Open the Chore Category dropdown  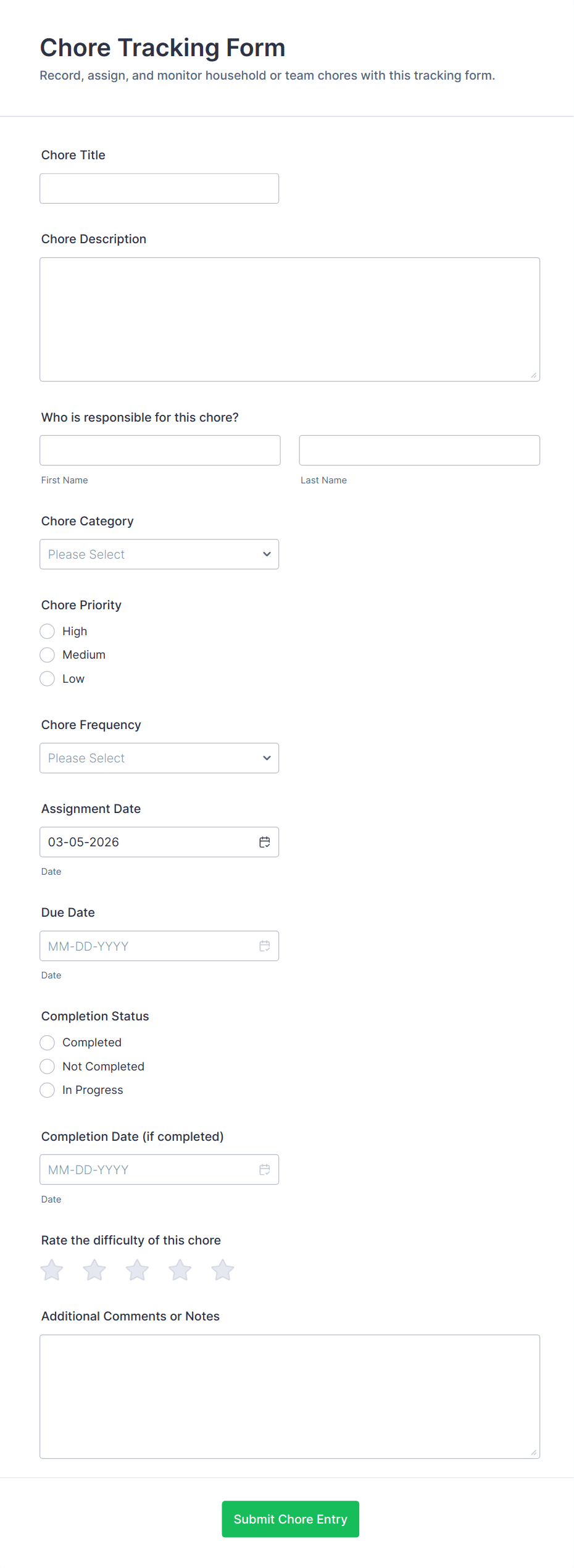[x=159, y=554]
